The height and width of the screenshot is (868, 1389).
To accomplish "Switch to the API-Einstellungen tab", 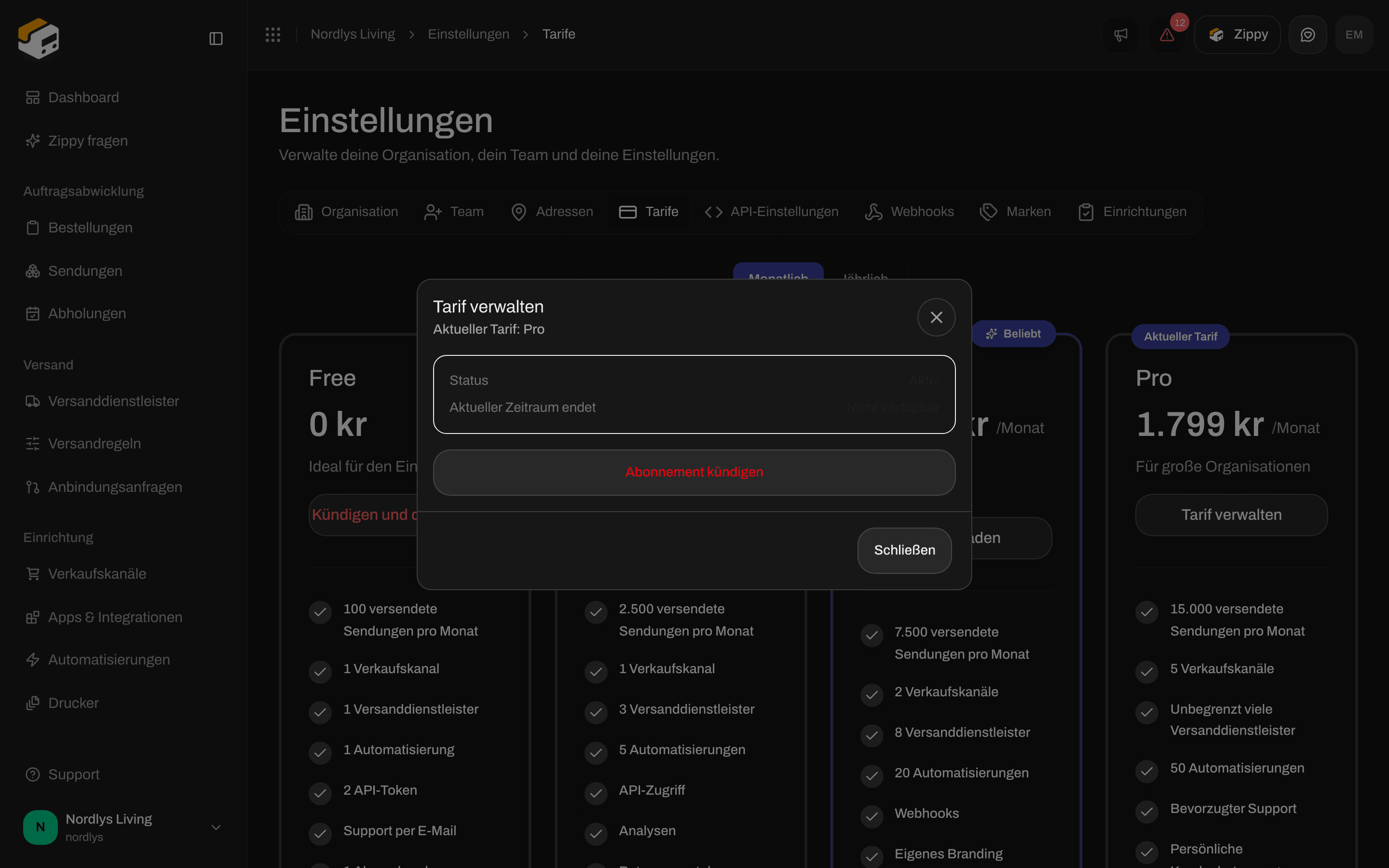I will [x=771, y=212].
